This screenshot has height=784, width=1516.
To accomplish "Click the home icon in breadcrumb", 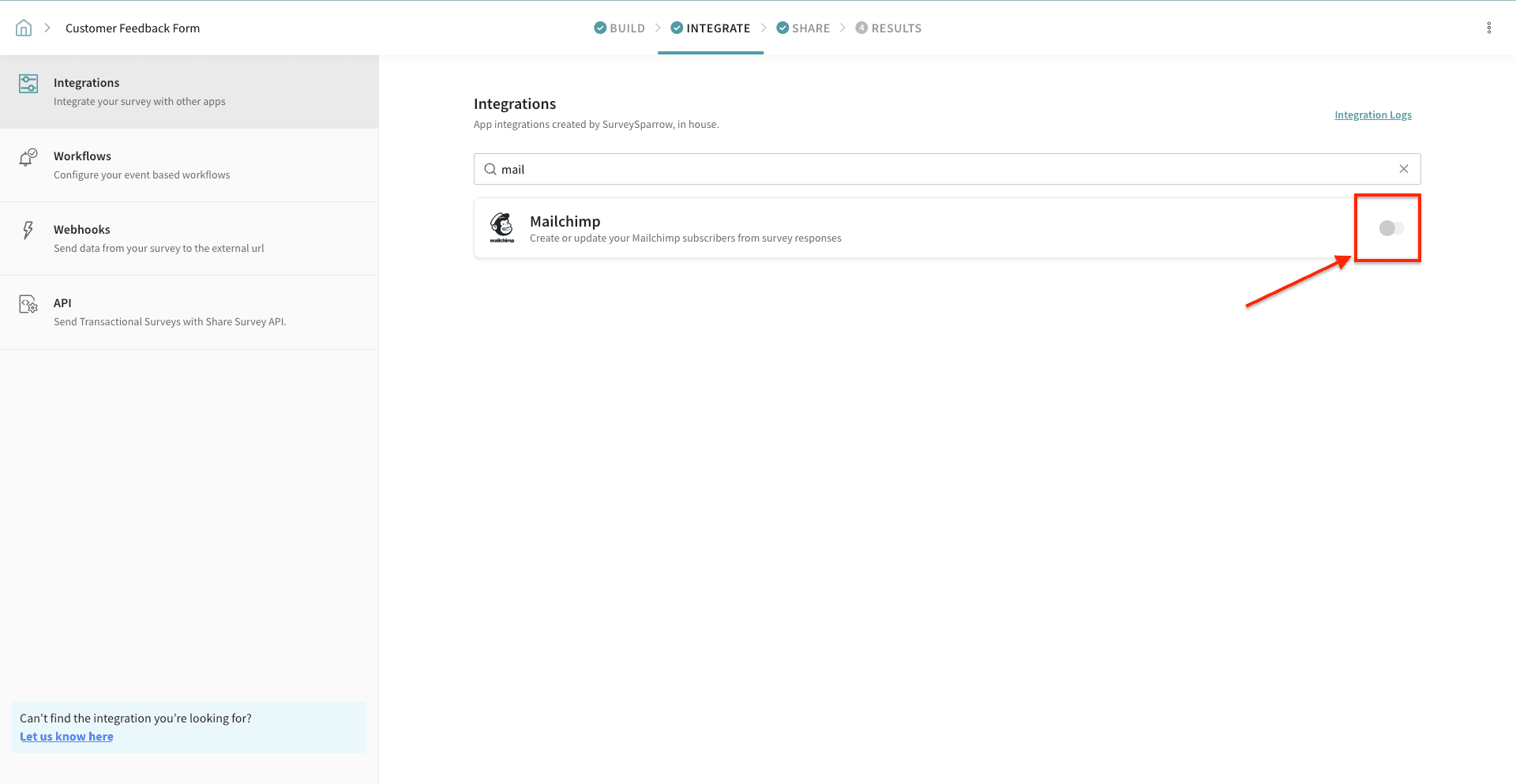I will 24,28.
